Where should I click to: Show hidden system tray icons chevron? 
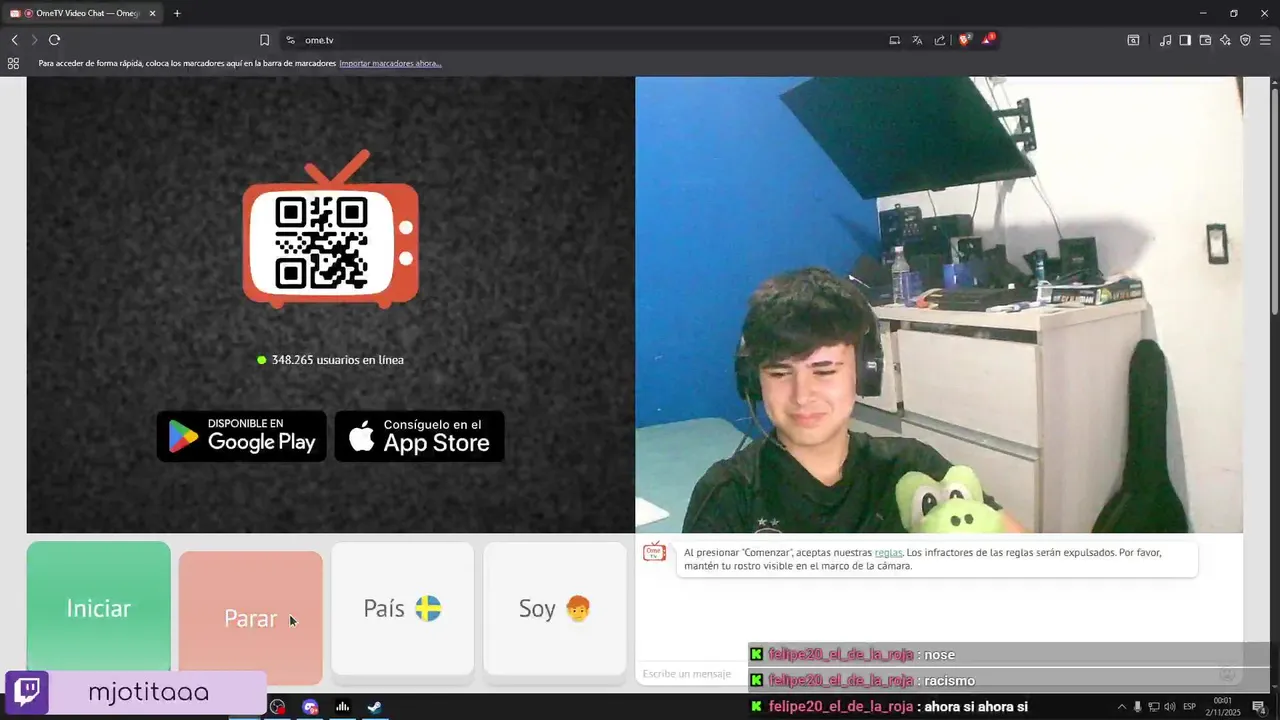[1121, 707]
